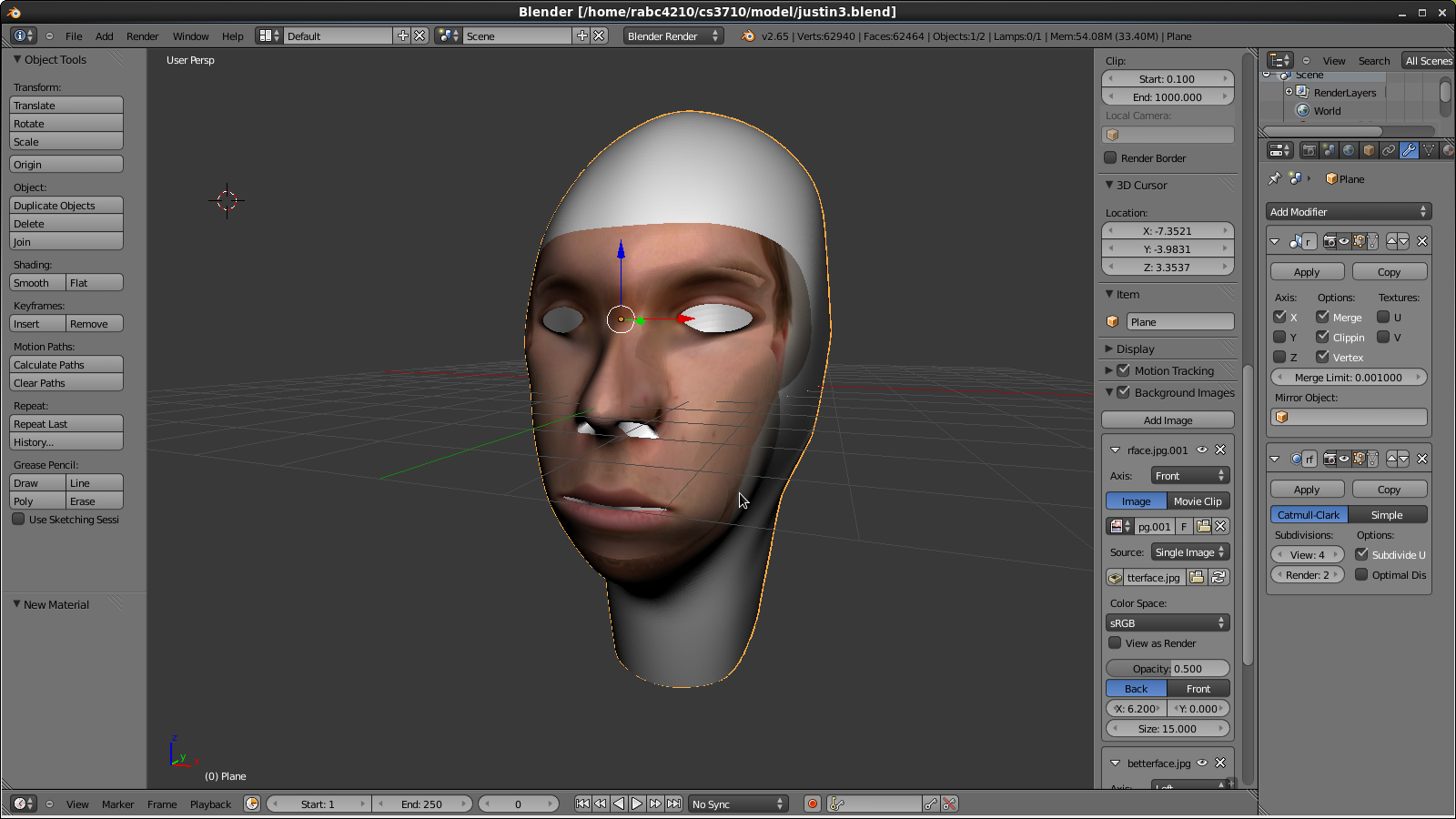This screenshot has width=1456, height=819.
Task: Open the World properties globe tab
Action: click(1349, 150)
